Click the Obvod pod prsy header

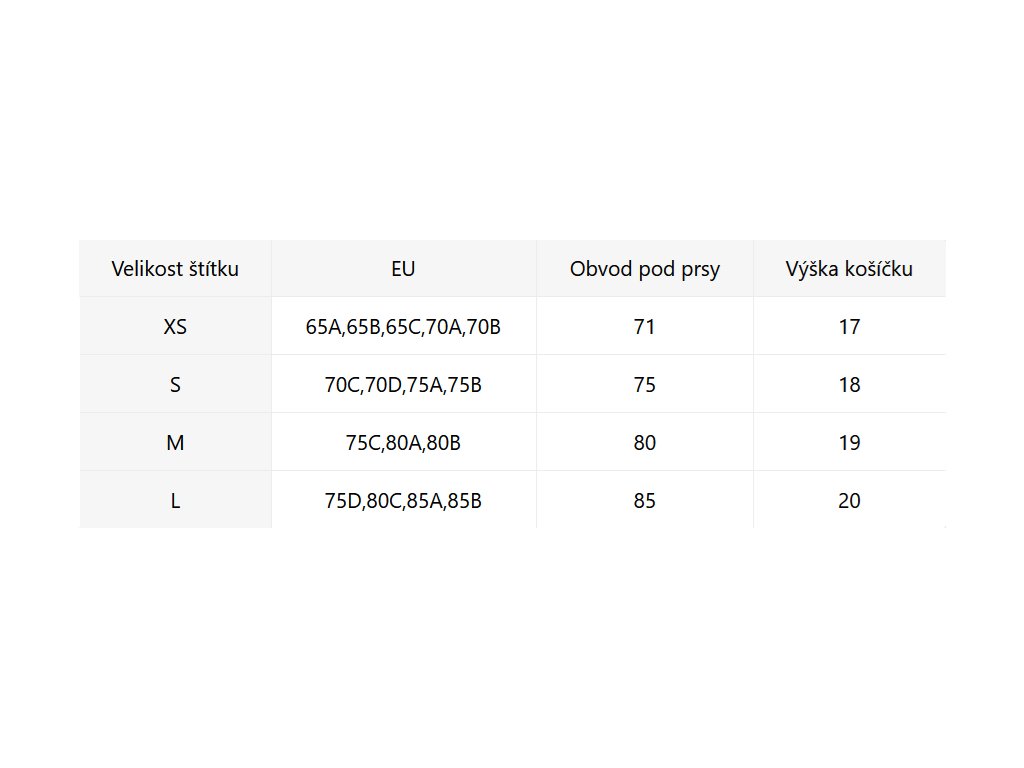tap(645, 269)
